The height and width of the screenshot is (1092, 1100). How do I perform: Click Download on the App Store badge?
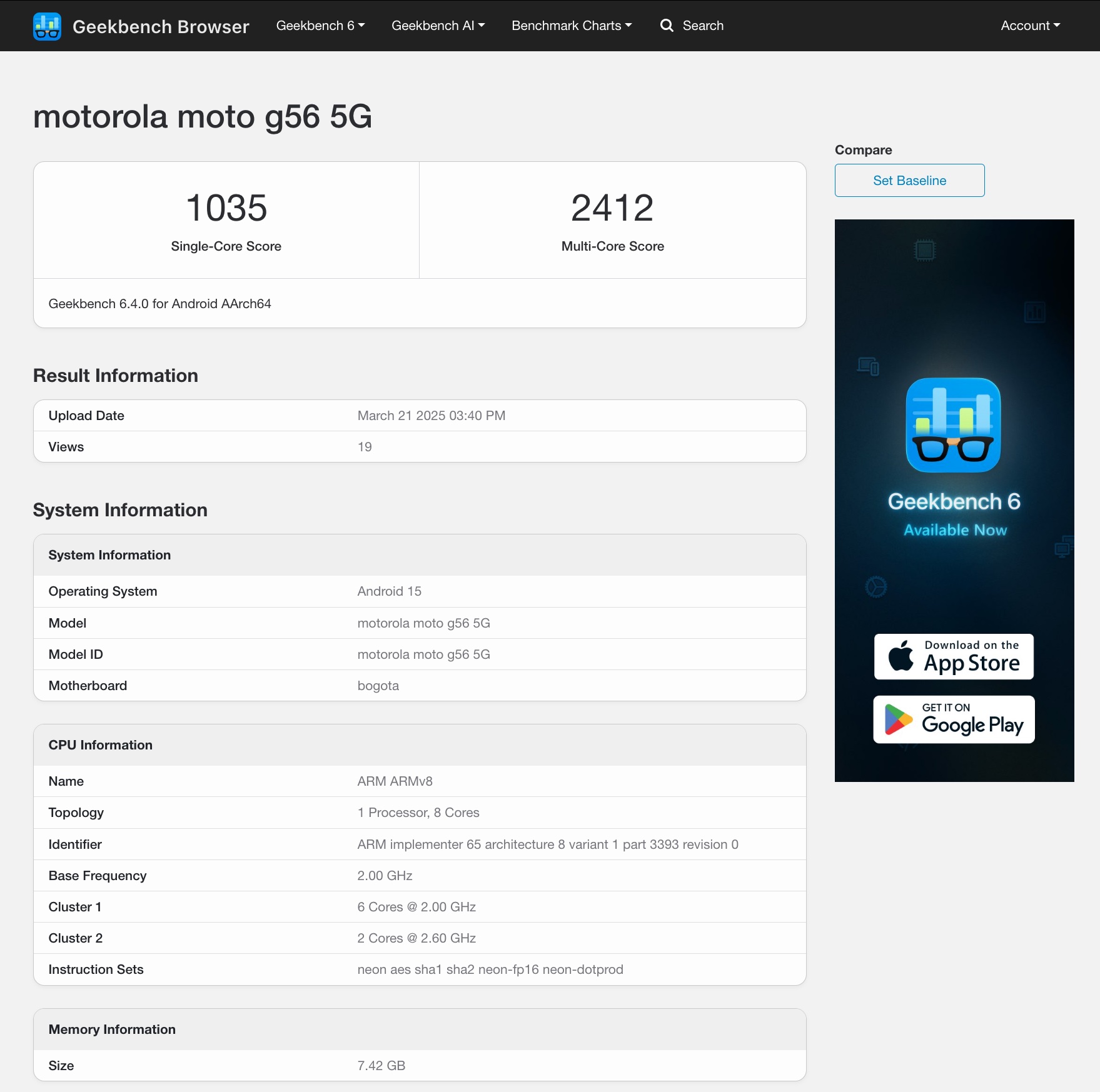pyautogui.click(x=954, y=656)
